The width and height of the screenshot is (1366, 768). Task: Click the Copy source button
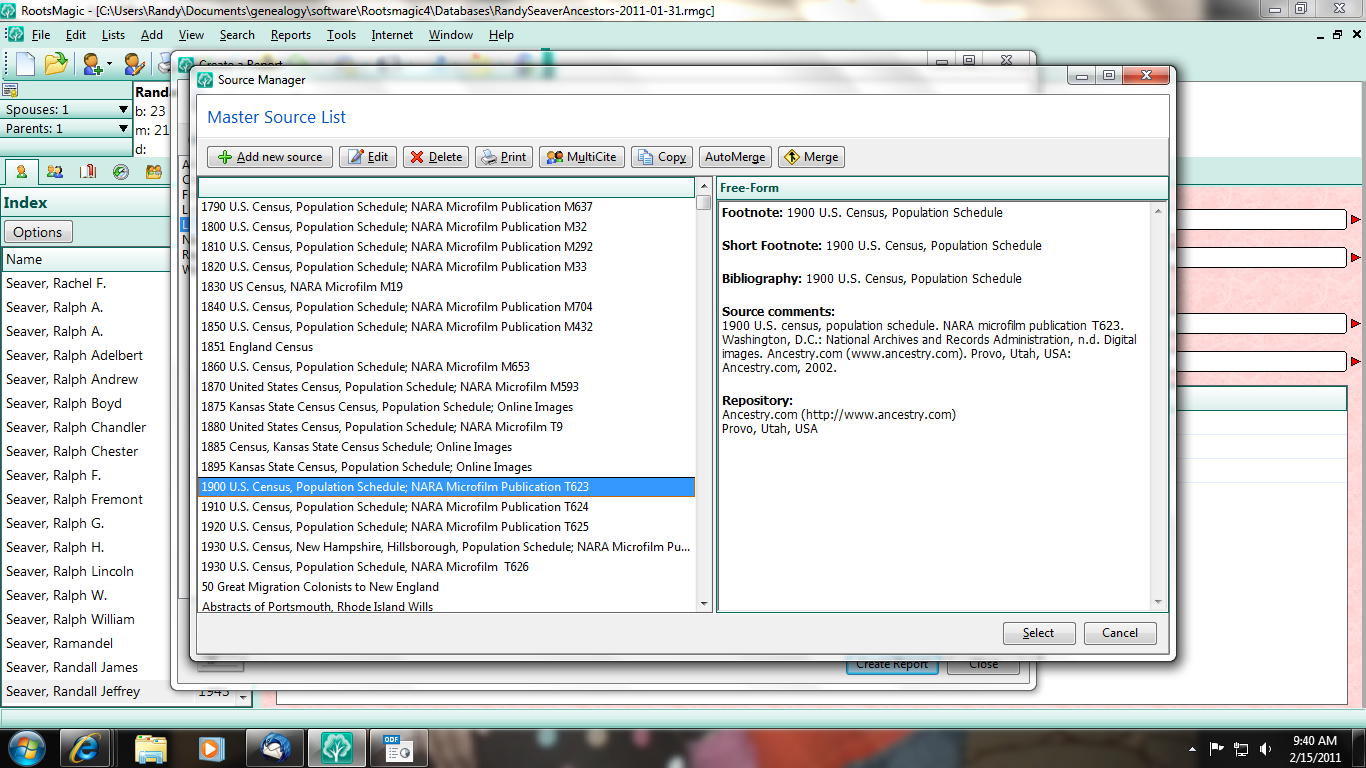[660, 157]
